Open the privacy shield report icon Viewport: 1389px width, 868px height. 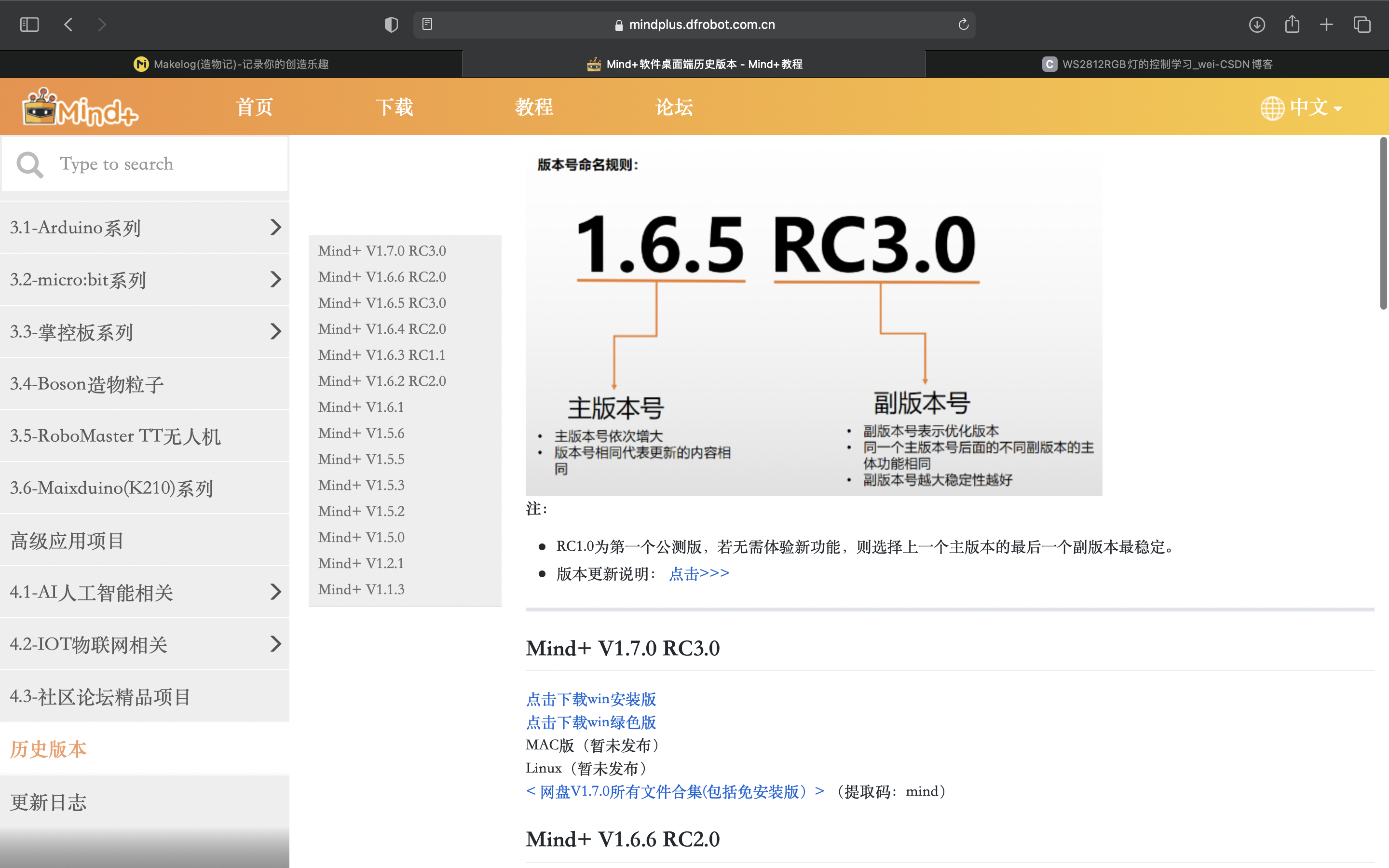(391, 25)
